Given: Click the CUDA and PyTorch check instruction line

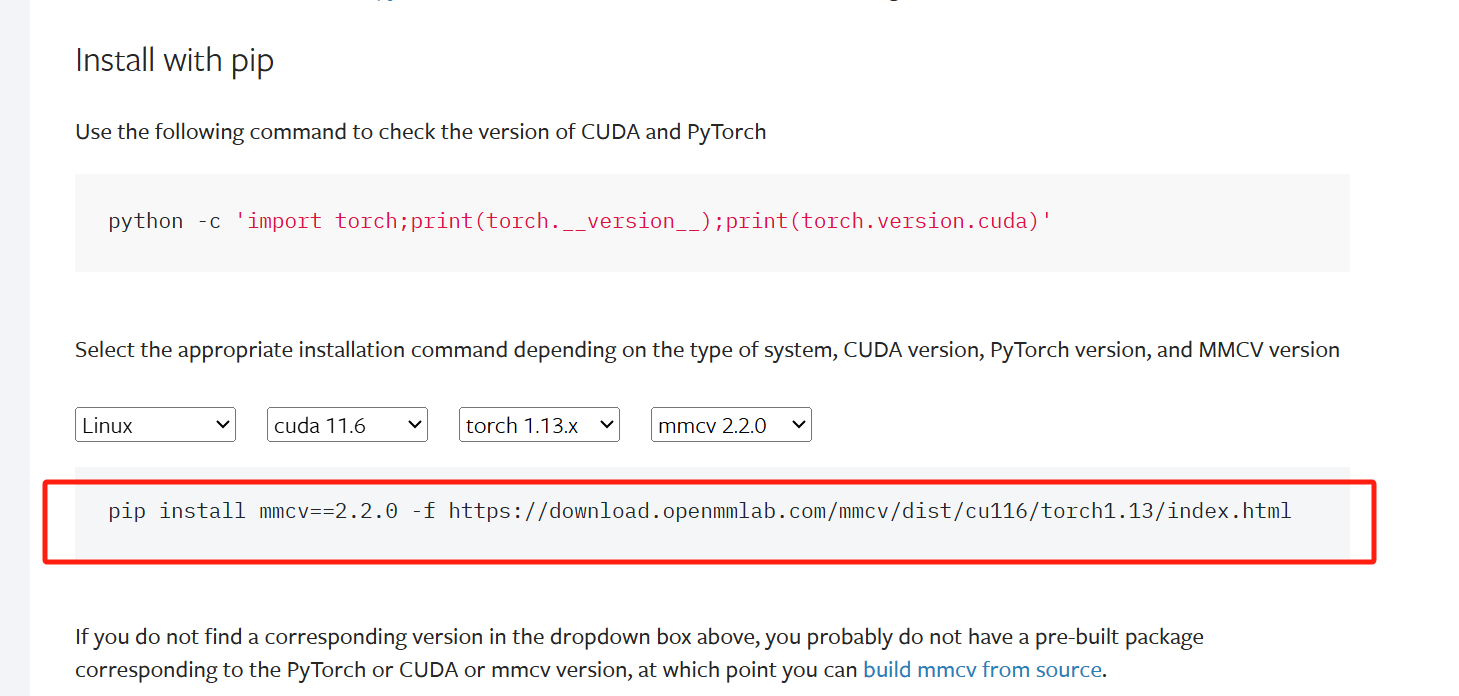Looking at the screenshot, I should 419,131.
